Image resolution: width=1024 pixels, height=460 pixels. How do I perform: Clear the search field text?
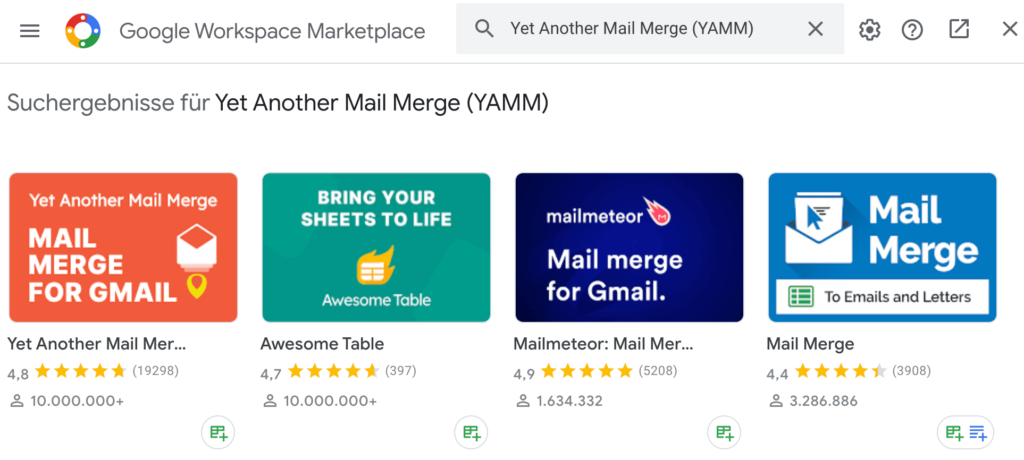[816, 29]
